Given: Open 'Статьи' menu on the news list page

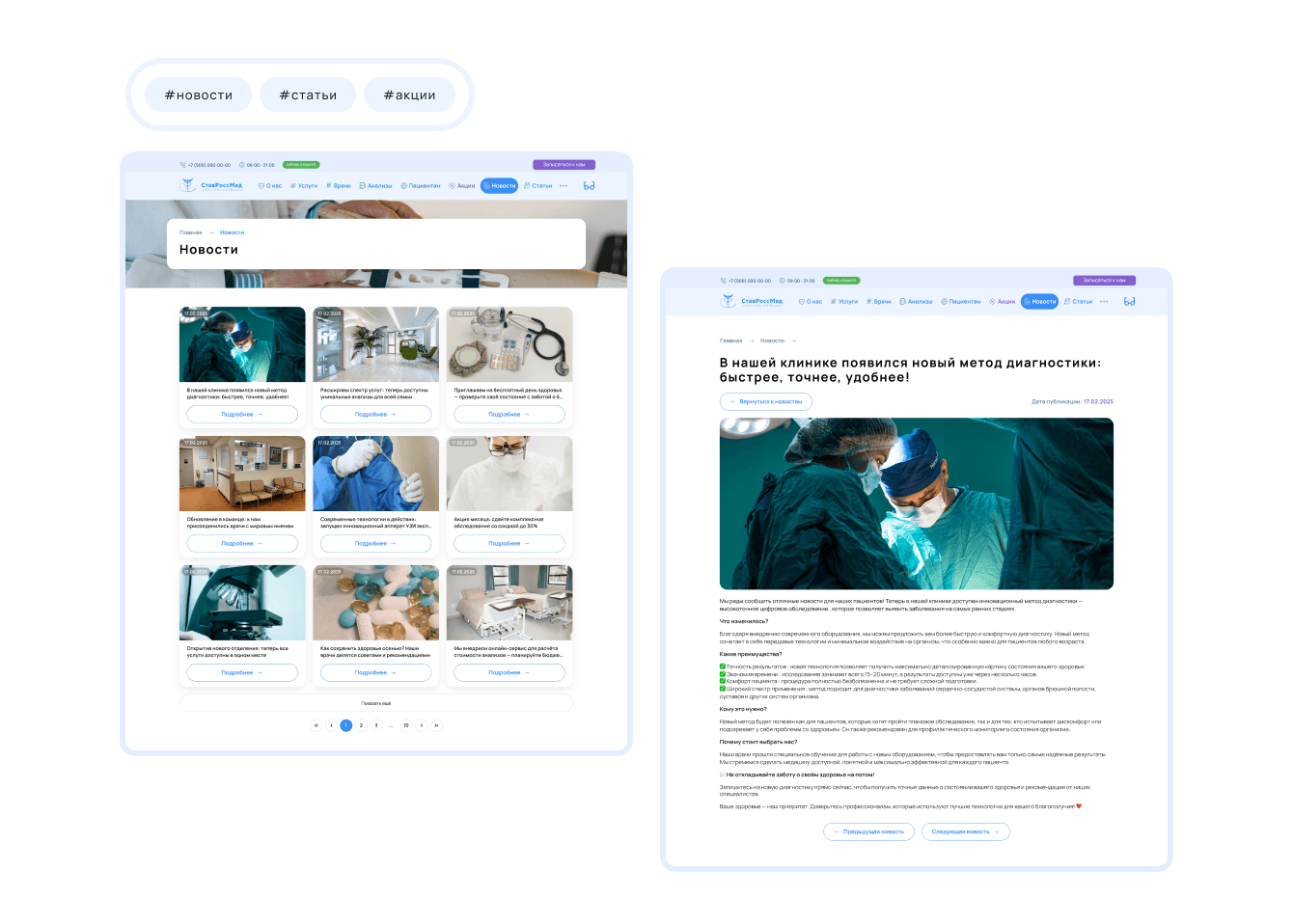Looking at the screenshot, I should pyautogui.click(x=538, y=185).
